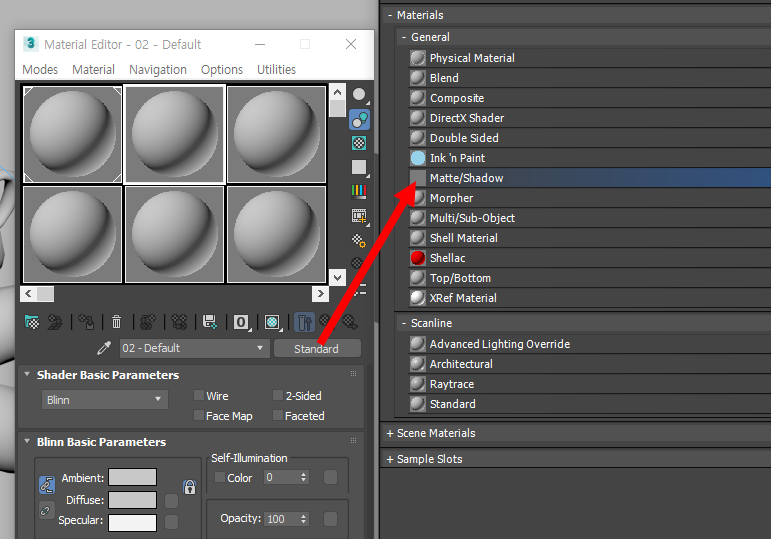
Task: Enable the Self-Illumination Color checkbox
Action: coord(220,478)
